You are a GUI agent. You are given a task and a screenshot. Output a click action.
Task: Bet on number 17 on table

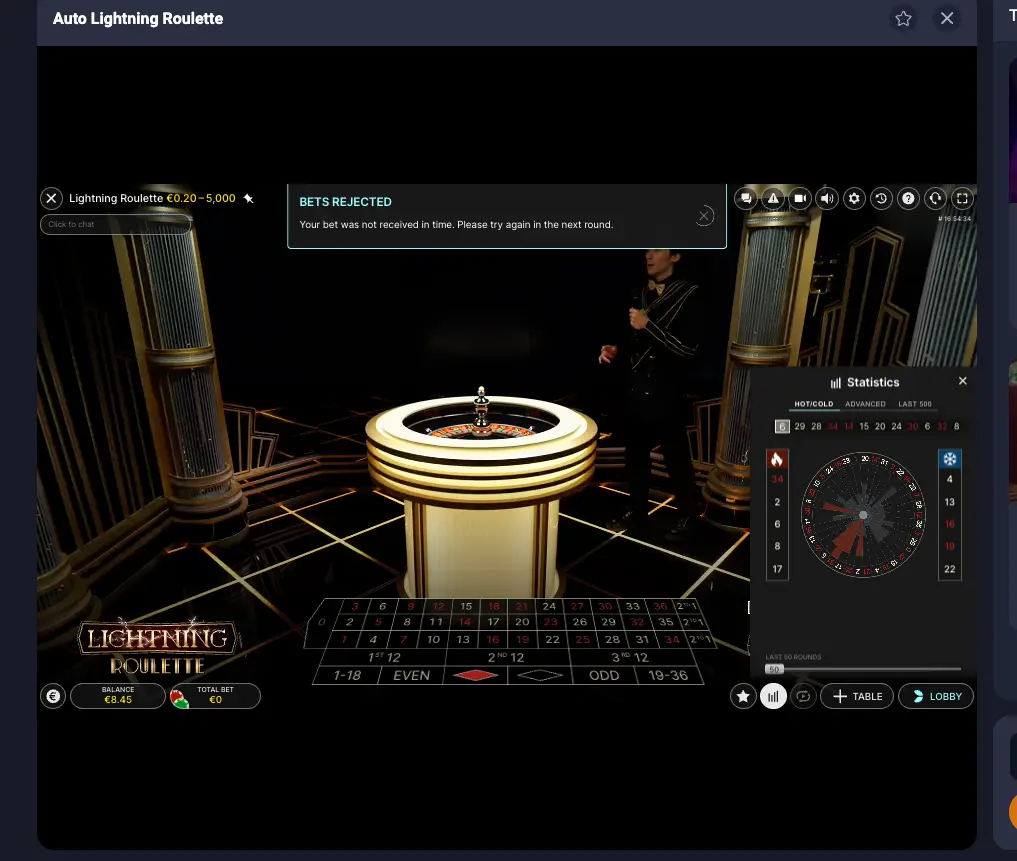[x=494, y=622]
